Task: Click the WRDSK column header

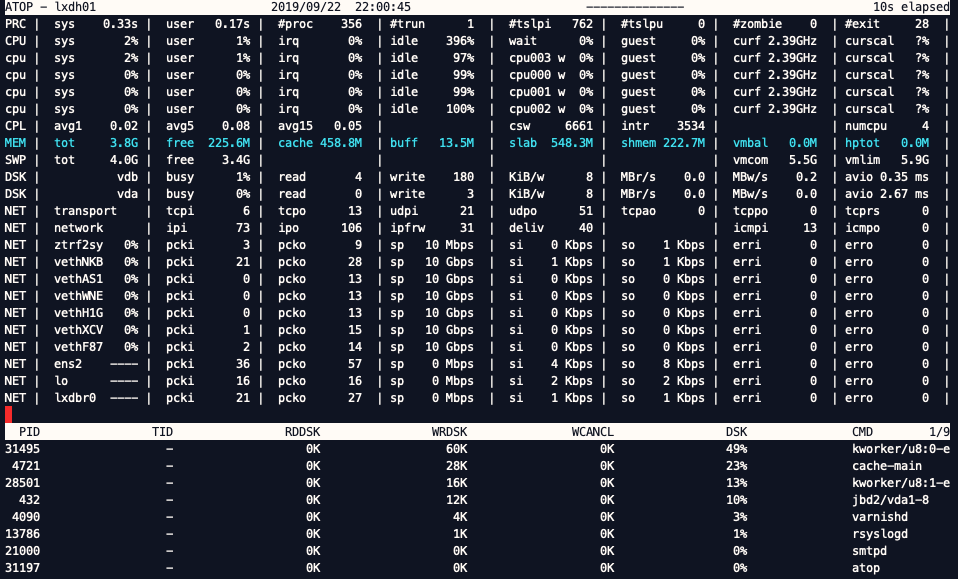Action: click(x=449, y=432)
